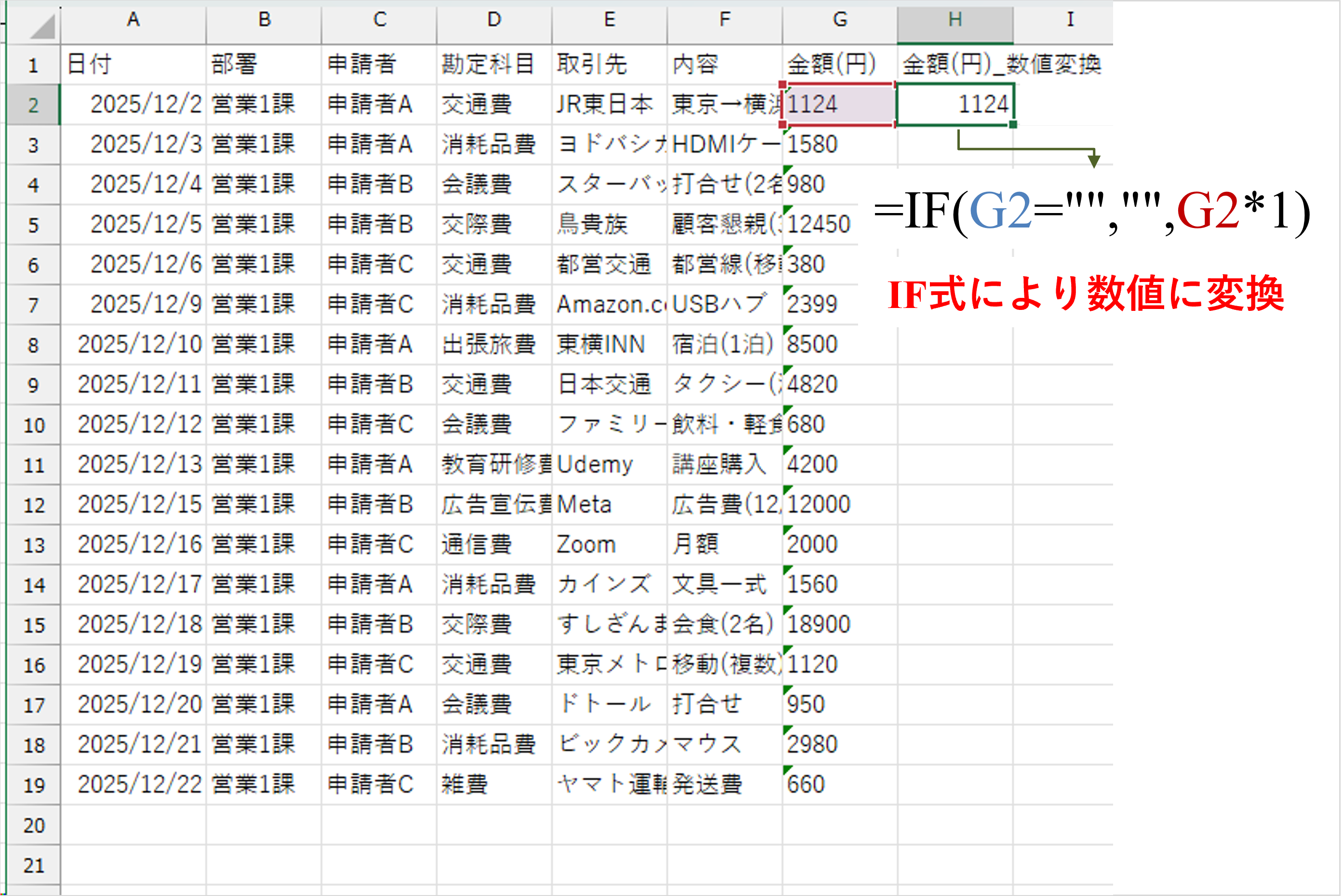The image size is (1344, 896).
Task: Select cell H2 showing the converted 1124
Action: tap(955, 105)
